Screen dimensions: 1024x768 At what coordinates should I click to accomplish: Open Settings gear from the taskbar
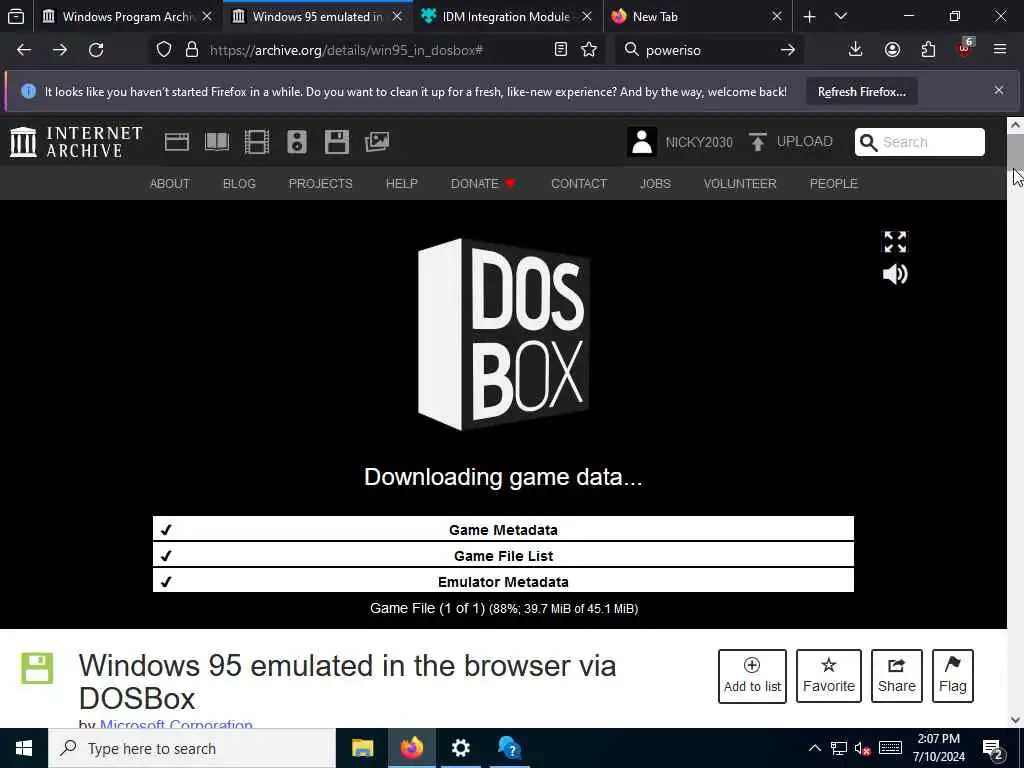[x=460, y=748]
